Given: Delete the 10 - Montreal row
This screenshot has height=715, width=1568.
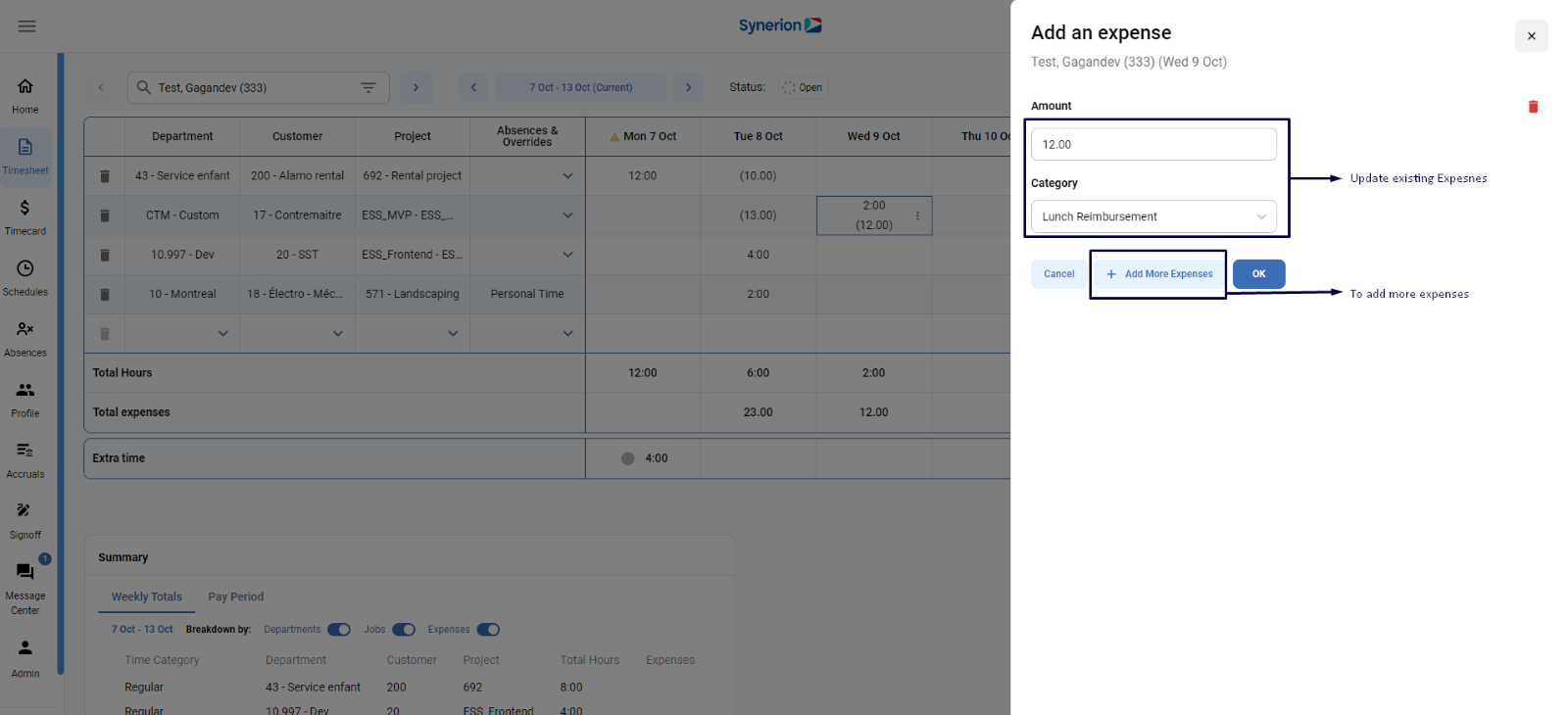Looking at the screenshot, I should 105,294.
